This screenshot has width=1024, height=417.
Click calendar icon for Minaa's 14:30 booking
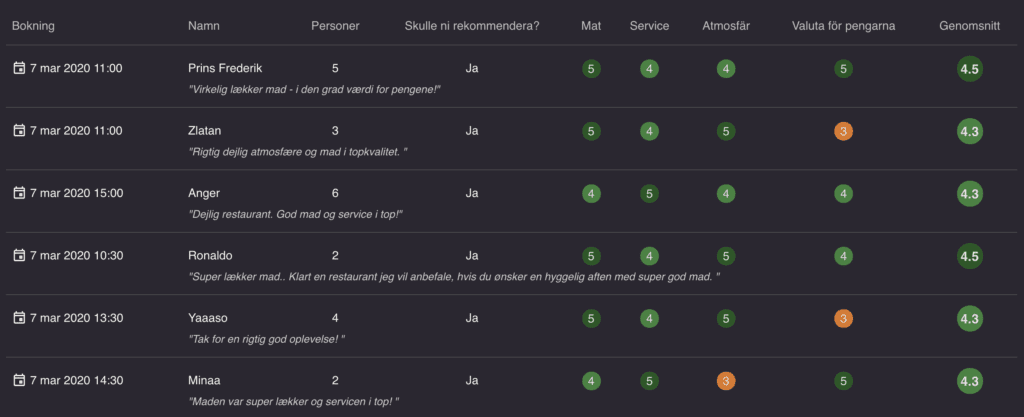pyautogui.click(x=20, y=380)
